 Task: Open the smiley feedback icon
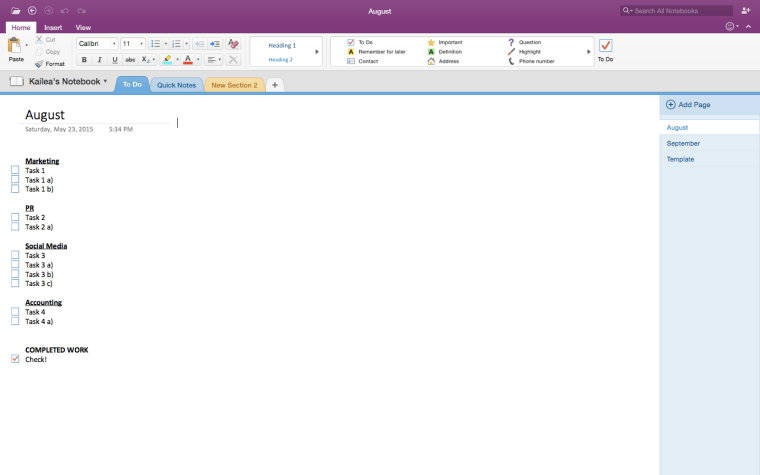click(729, 27)
